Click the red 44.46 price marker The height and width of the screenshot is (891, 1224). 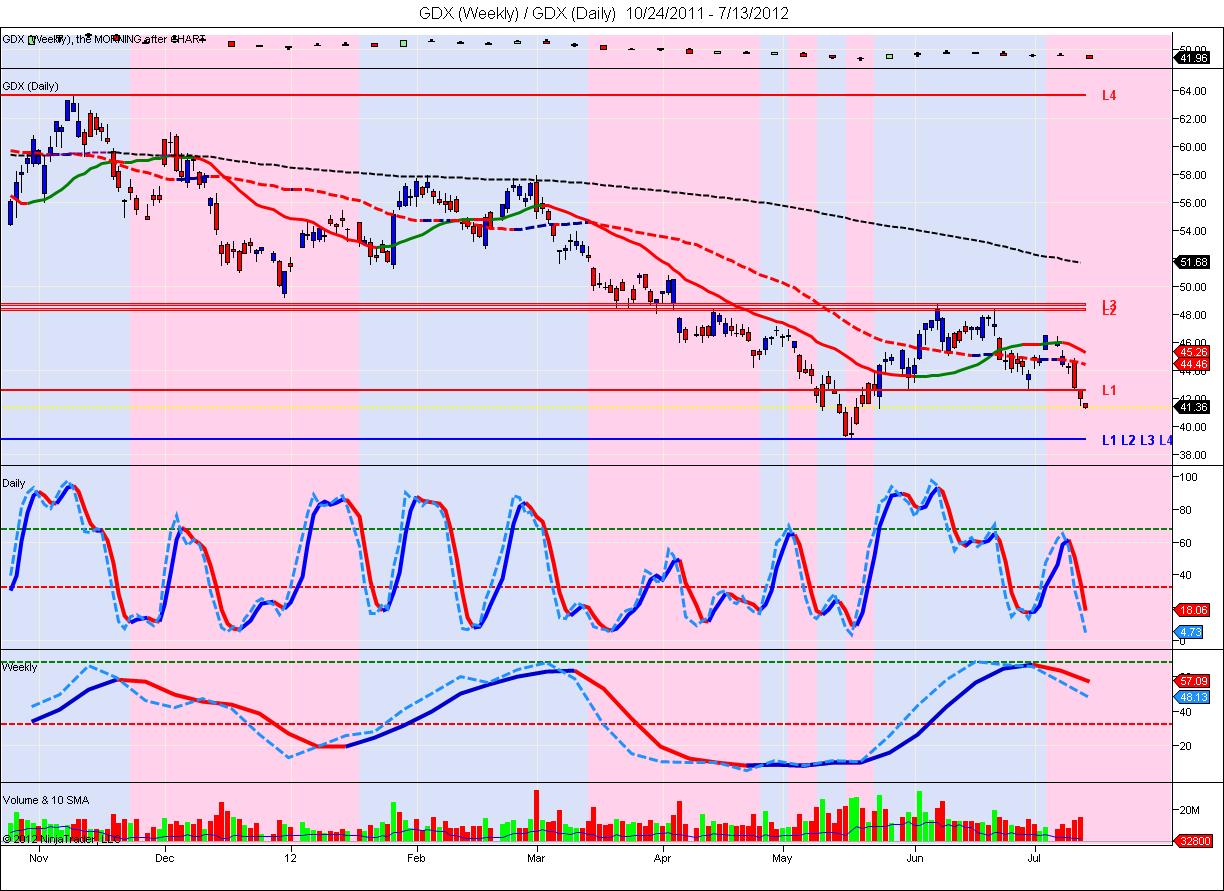[x=1194, y=364]
